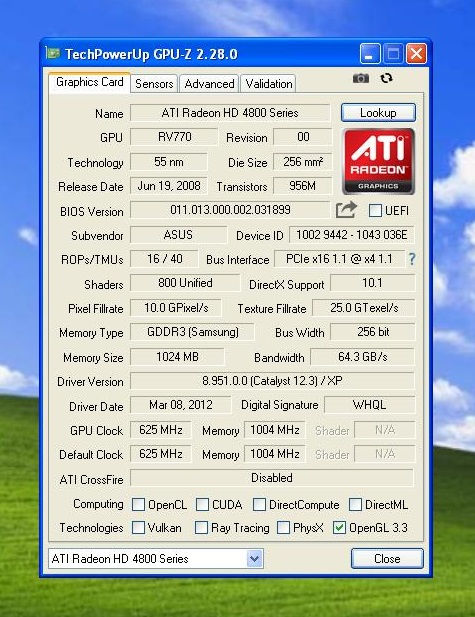Screen dimensions: 475x617
Task: Click the Die Size value 256 mm²
Action: click(303, 162)
